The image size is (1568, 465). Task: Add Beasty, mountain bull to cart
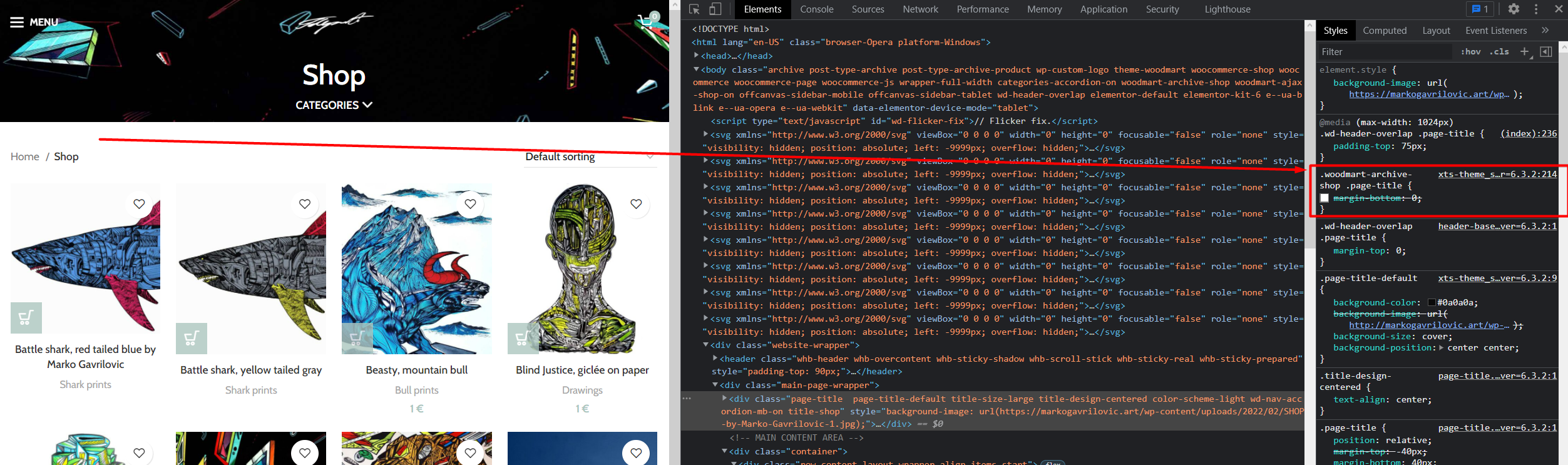click(x=357, y=339)
